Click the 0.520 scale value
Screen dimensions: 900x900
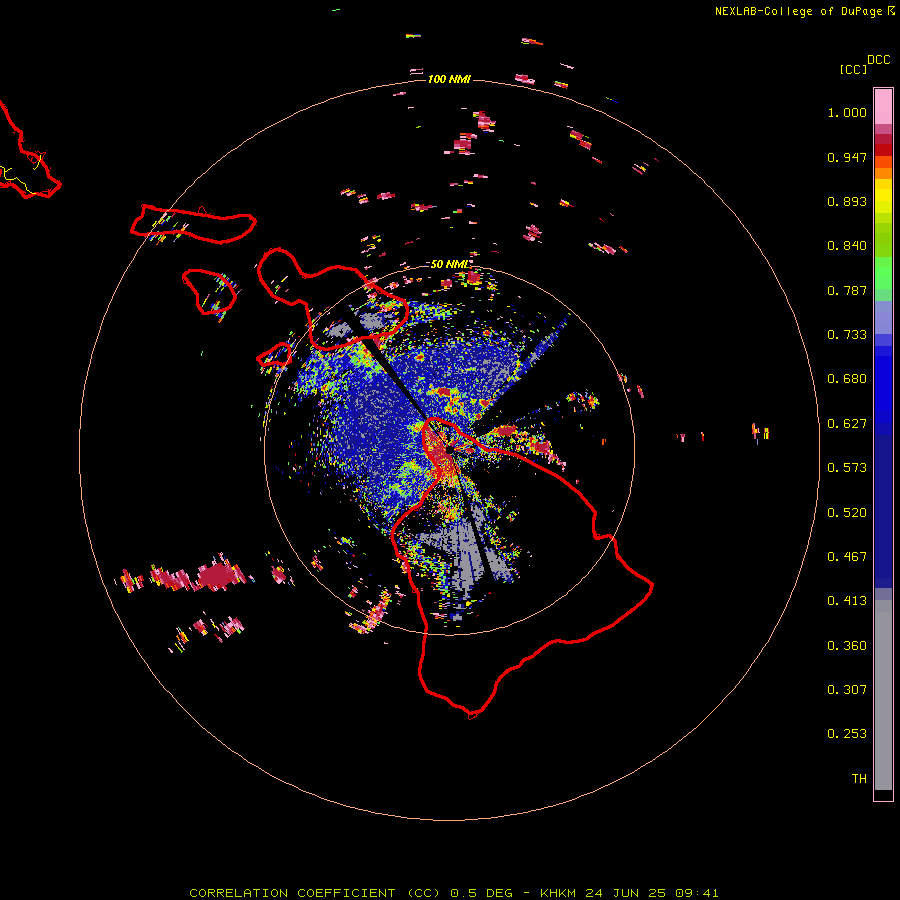click(x=847, y=513)
